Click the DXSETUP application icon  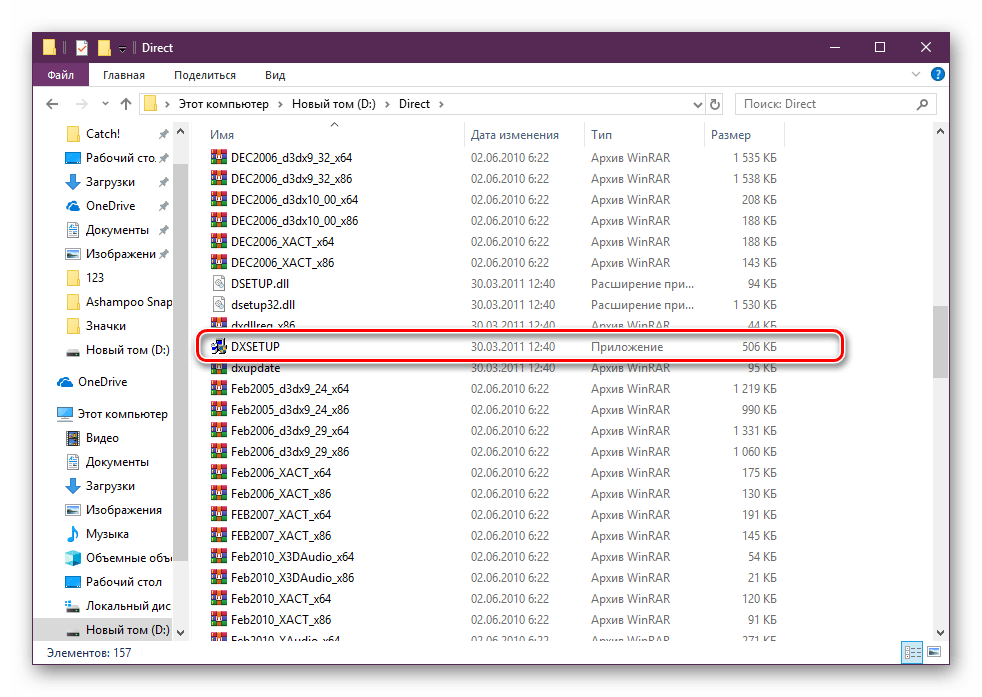(219, 346)
